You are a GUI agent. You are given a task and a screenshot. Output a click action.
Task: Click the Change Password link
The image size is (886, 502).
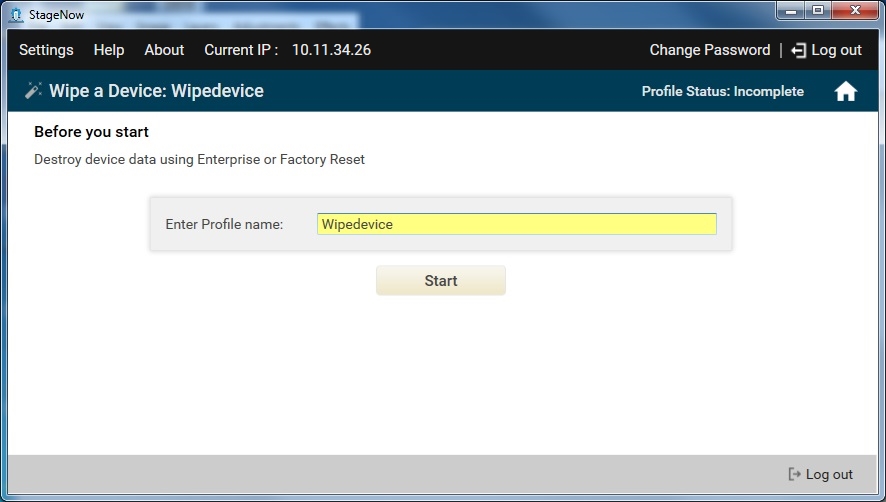click(709, 50)
